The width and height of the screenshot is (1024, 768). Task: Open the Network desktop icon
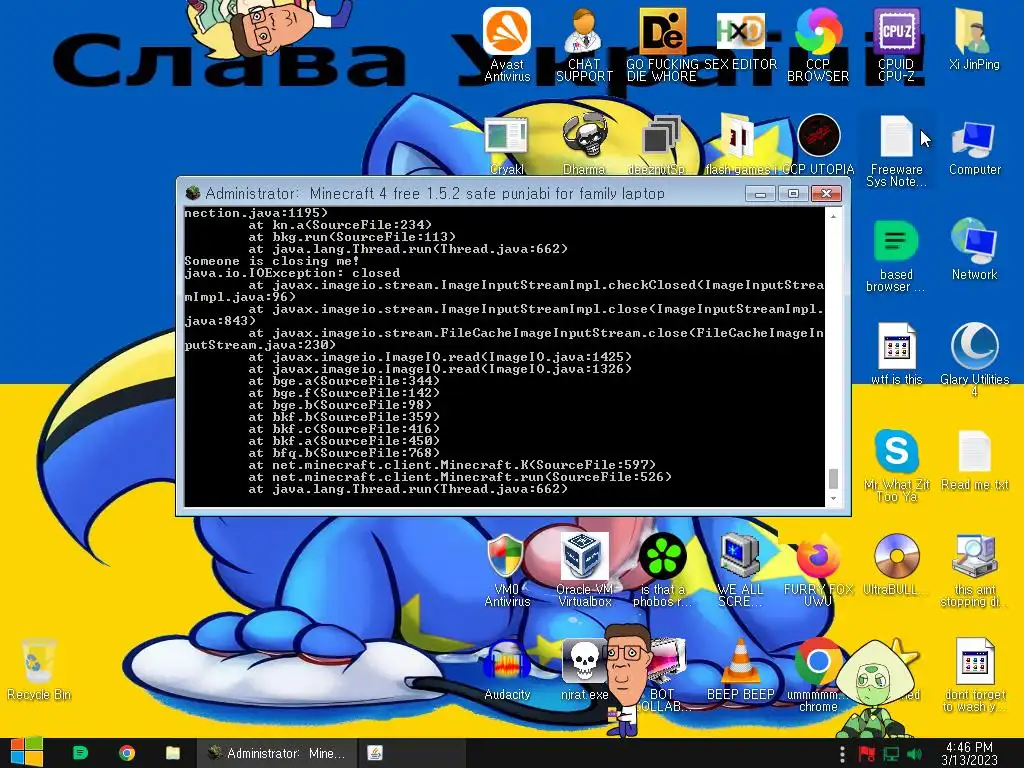coord(974,249)
